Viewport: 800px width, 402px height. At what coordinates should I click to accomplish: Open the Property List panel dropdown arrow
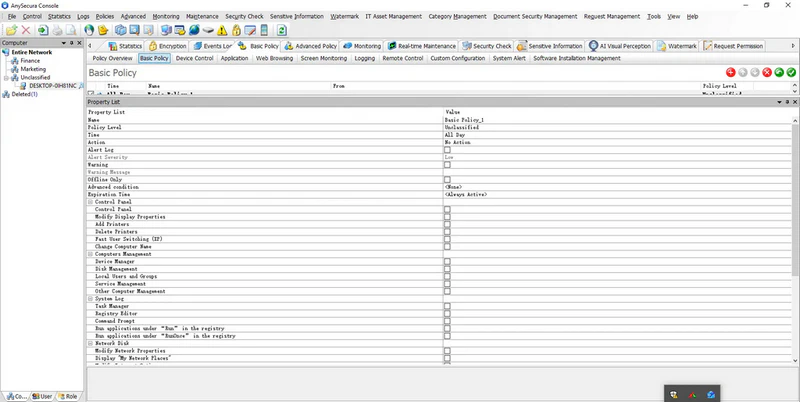(779, 102)
